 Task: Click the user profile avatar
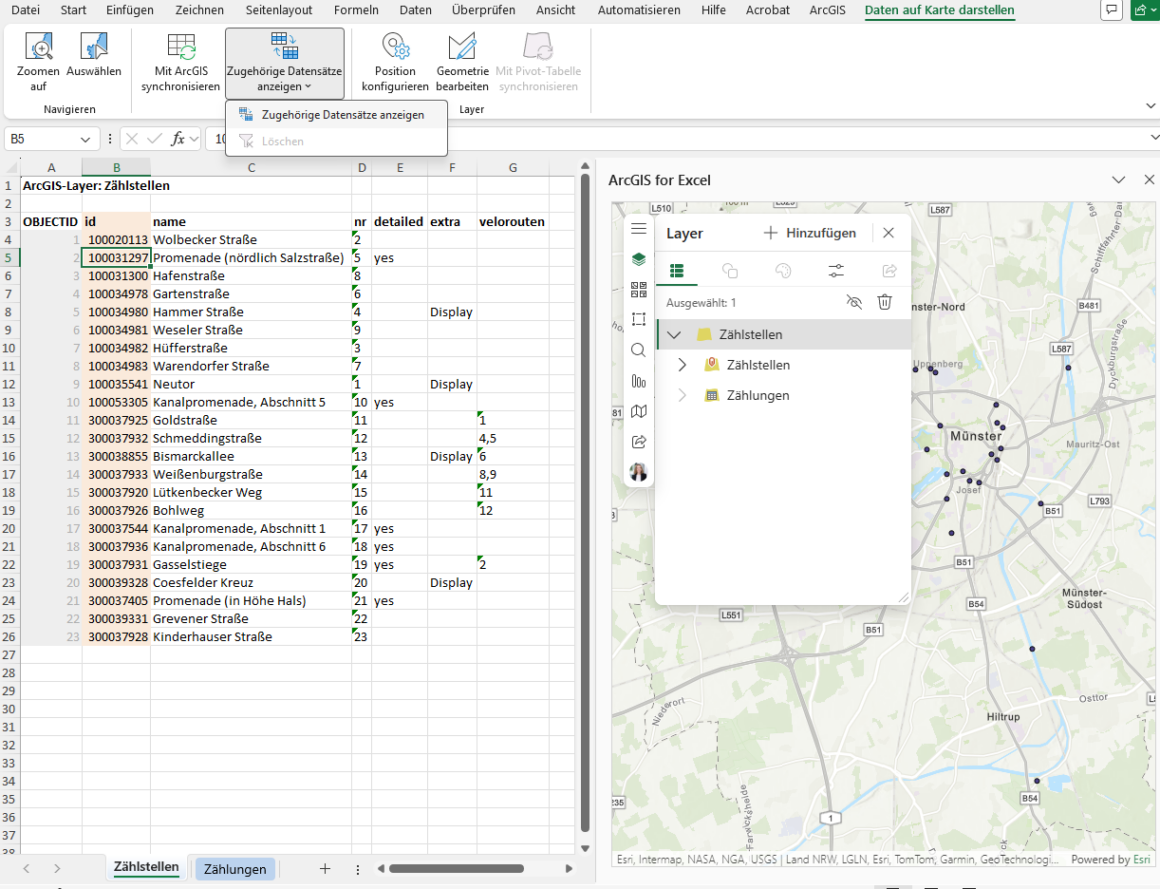point(638,471)
